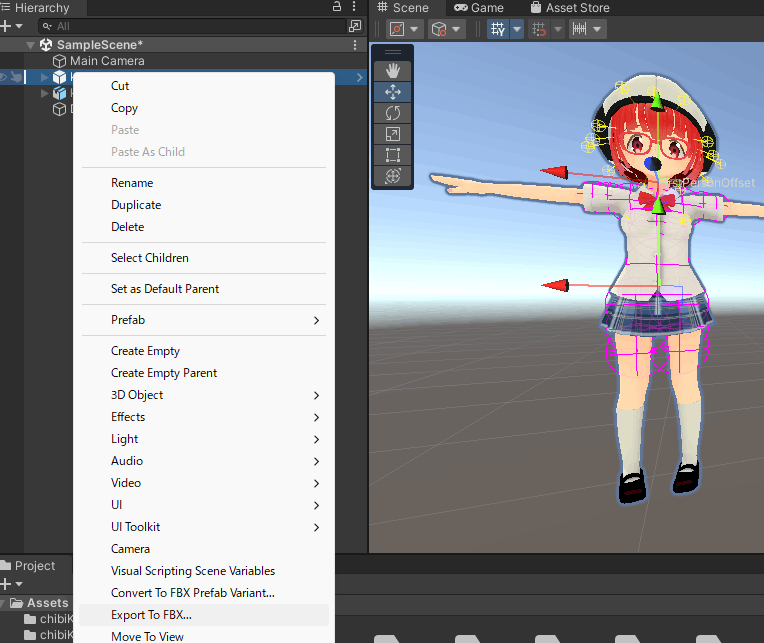Open Hierarchy panel three-dot menu

click(x=354, y=6)
